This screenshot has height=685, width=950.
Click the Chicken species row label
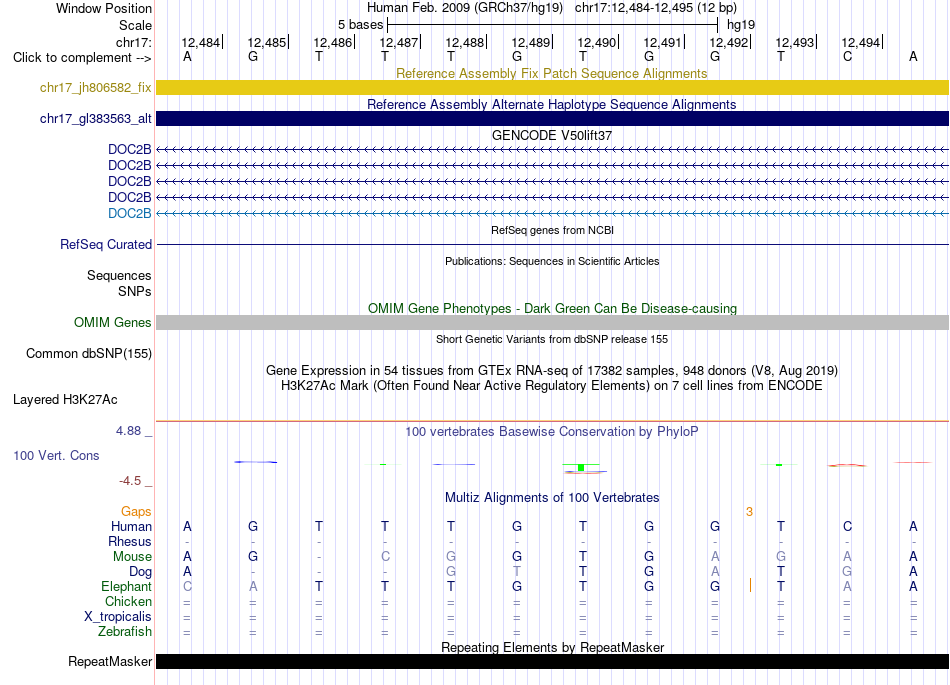(128, 601)
